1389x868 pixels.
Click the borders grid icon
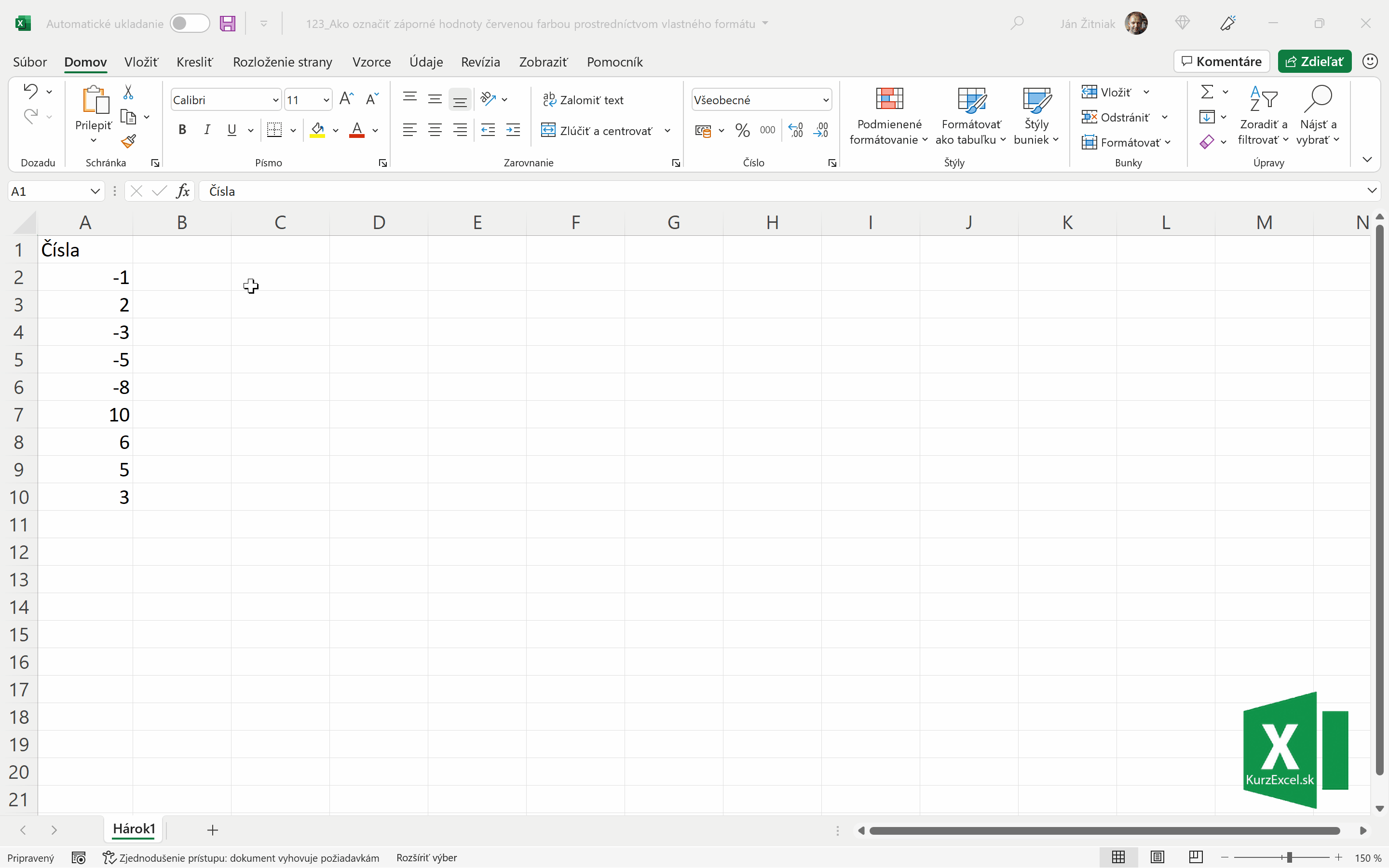click(x=274, y=130)
